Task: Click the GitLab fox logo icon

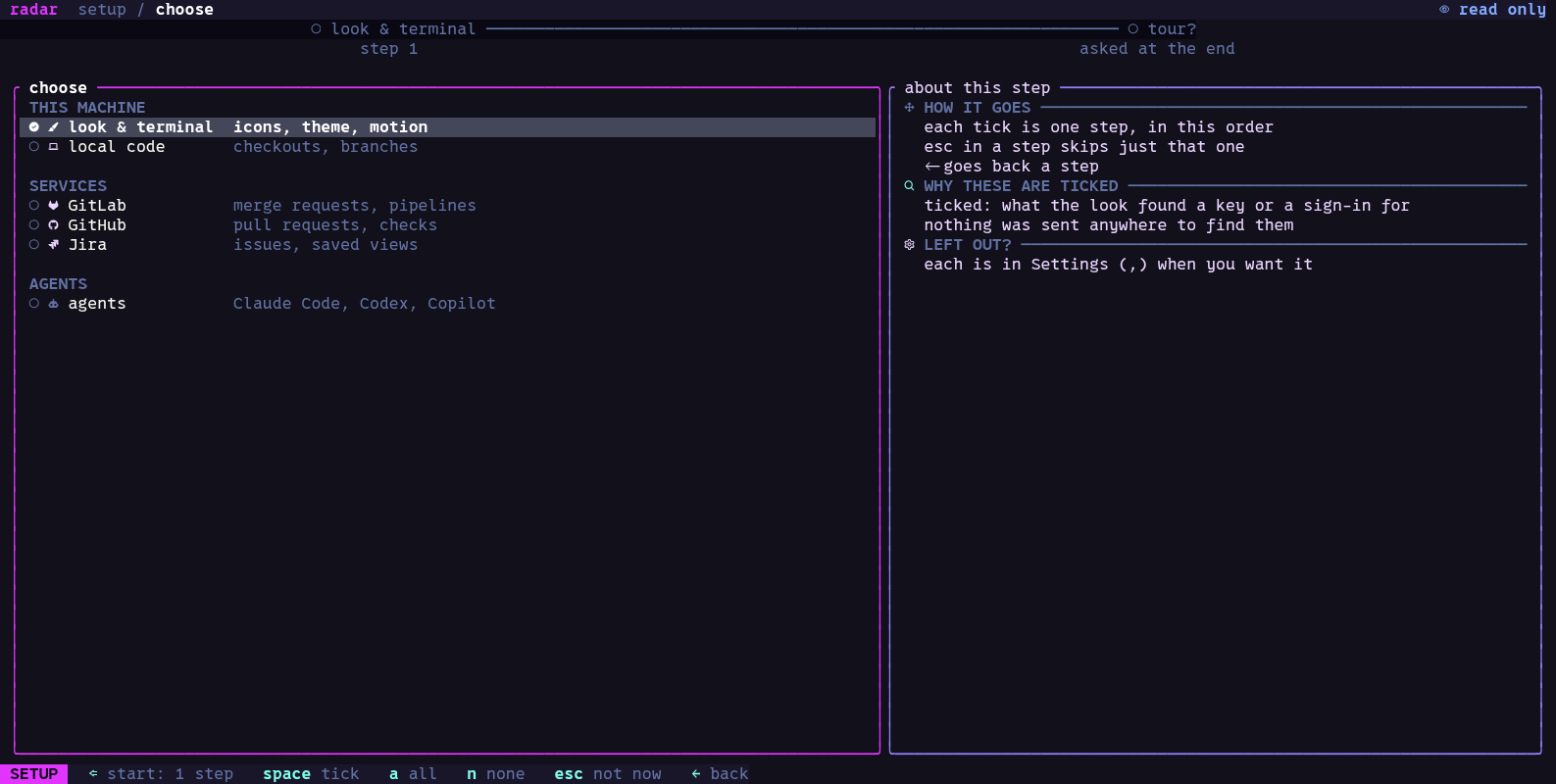Action: pos(53,206)
